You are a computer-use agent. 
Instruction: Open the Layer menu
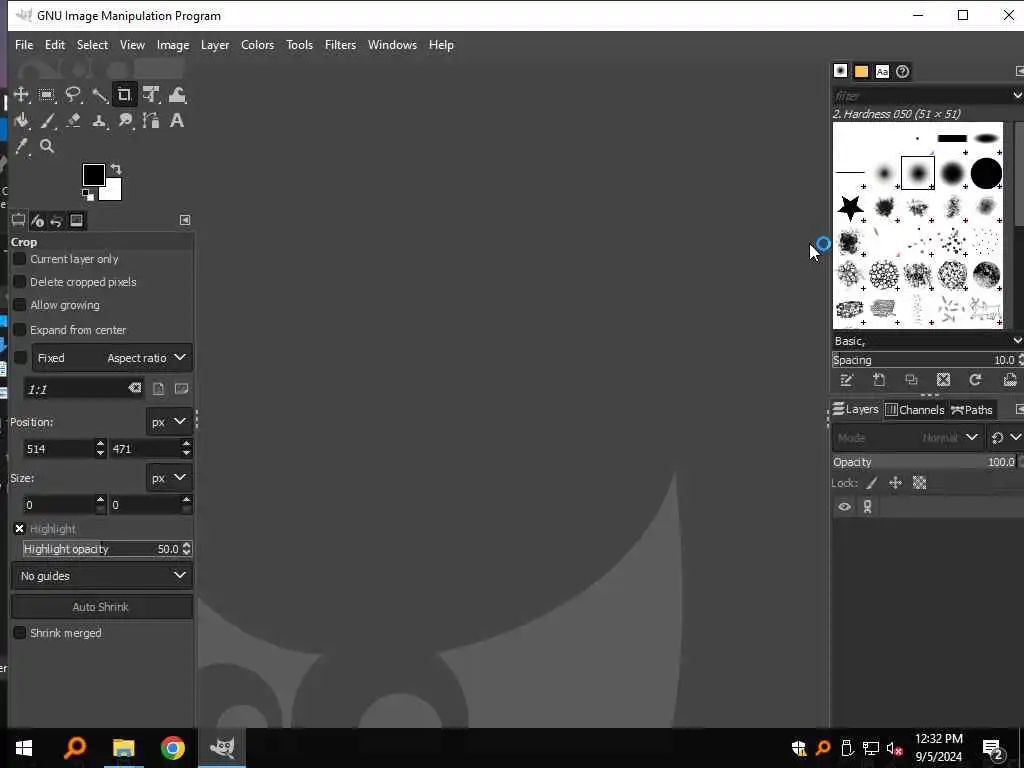pos(215,45)
